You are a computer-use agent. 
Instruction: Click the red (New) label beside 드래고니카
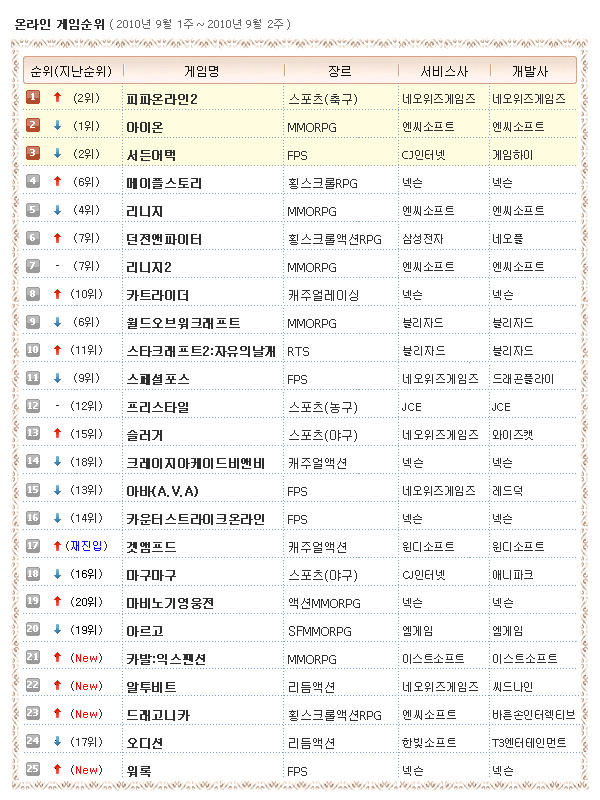pyautogui.click(x=86, y=714)
